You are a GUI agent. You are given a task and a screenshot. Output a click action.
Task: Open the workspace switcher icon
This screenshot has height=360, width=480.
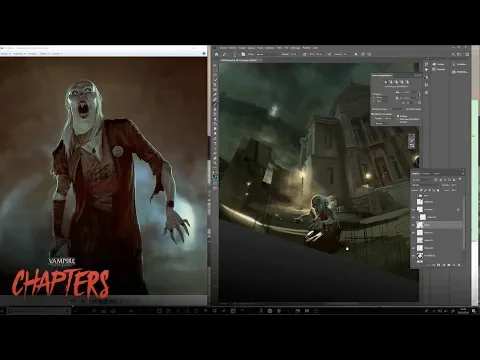(459, 54)
